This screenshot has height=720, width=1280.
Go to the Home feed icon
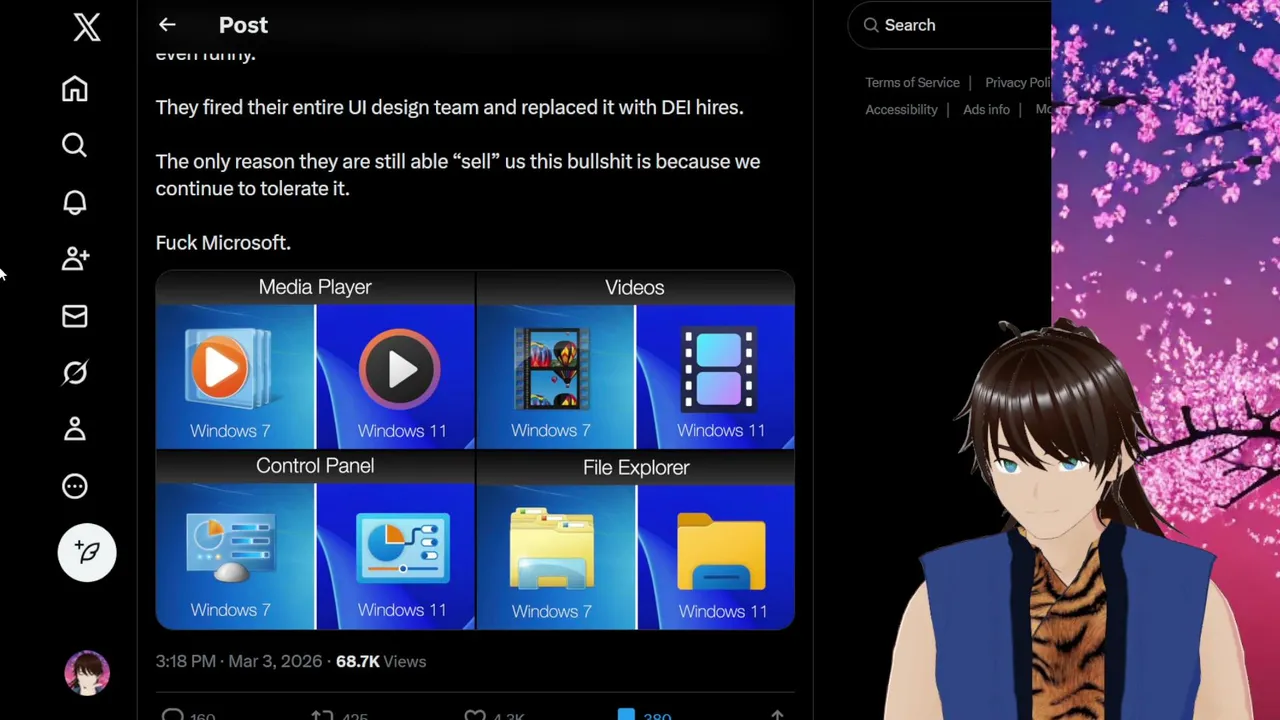[75, 89]
